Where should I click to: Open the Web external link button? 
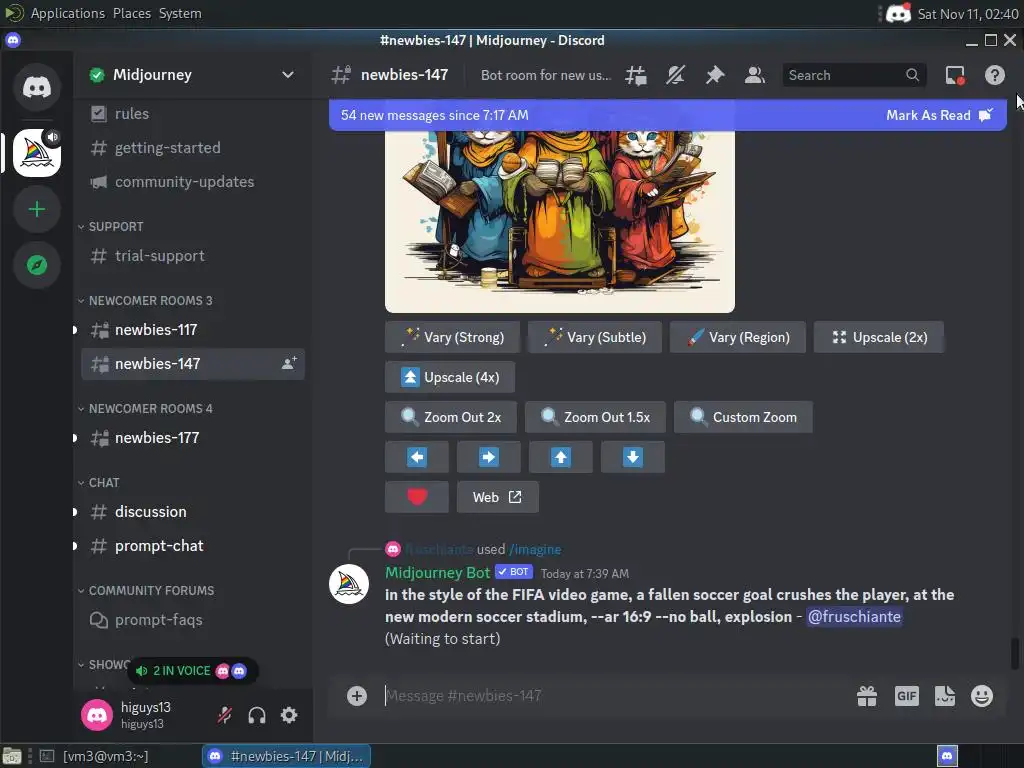pyautogui.click(x=498, y=497)
